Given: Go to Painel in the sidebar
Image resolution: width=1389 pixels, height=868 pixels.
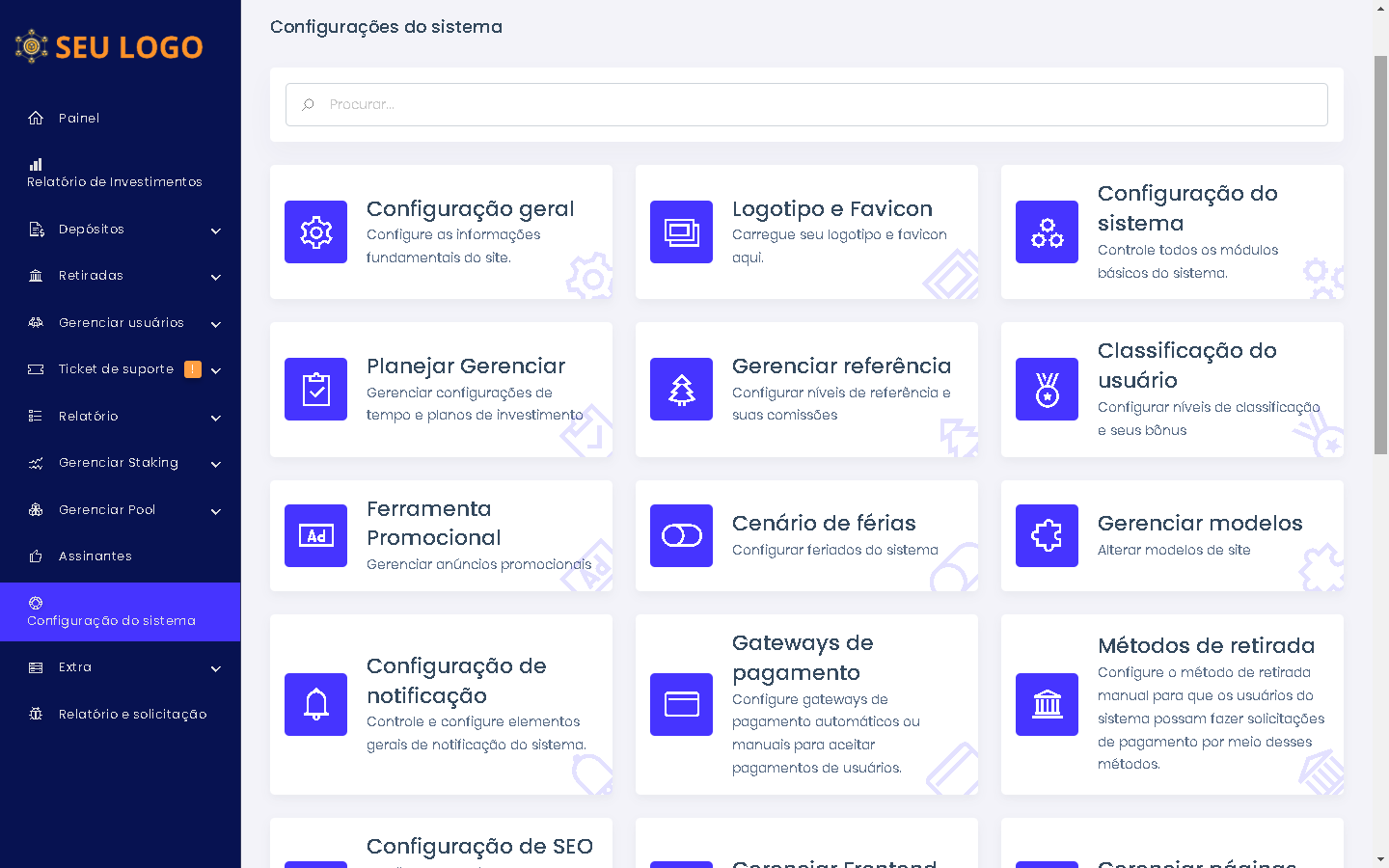Looking at the screenshot, I should tap(79, 119).
